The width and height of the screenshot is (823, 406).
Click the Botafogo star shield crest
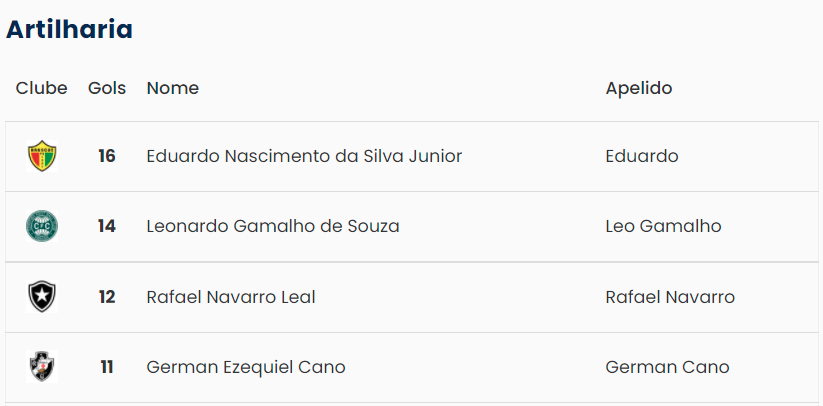click(x=42, y=297)
